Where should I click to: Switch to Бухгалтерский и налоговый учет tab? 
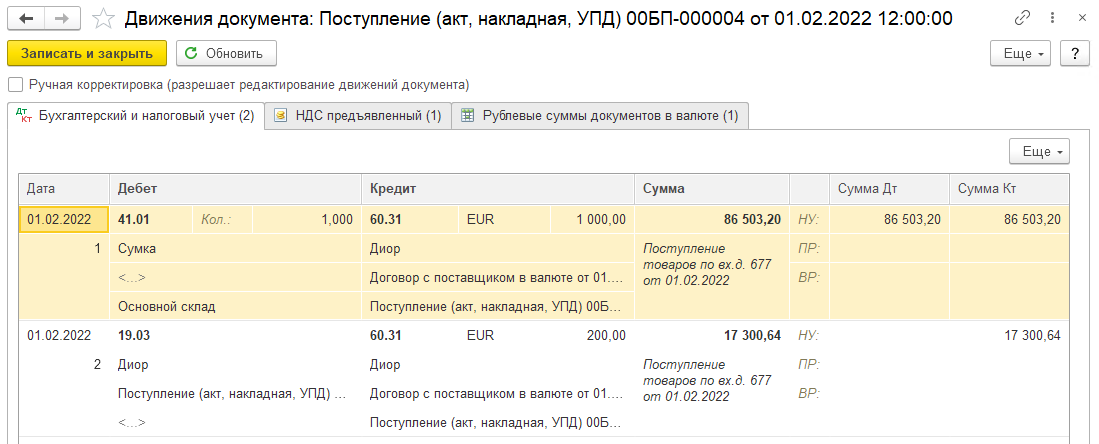coord(136,116)
